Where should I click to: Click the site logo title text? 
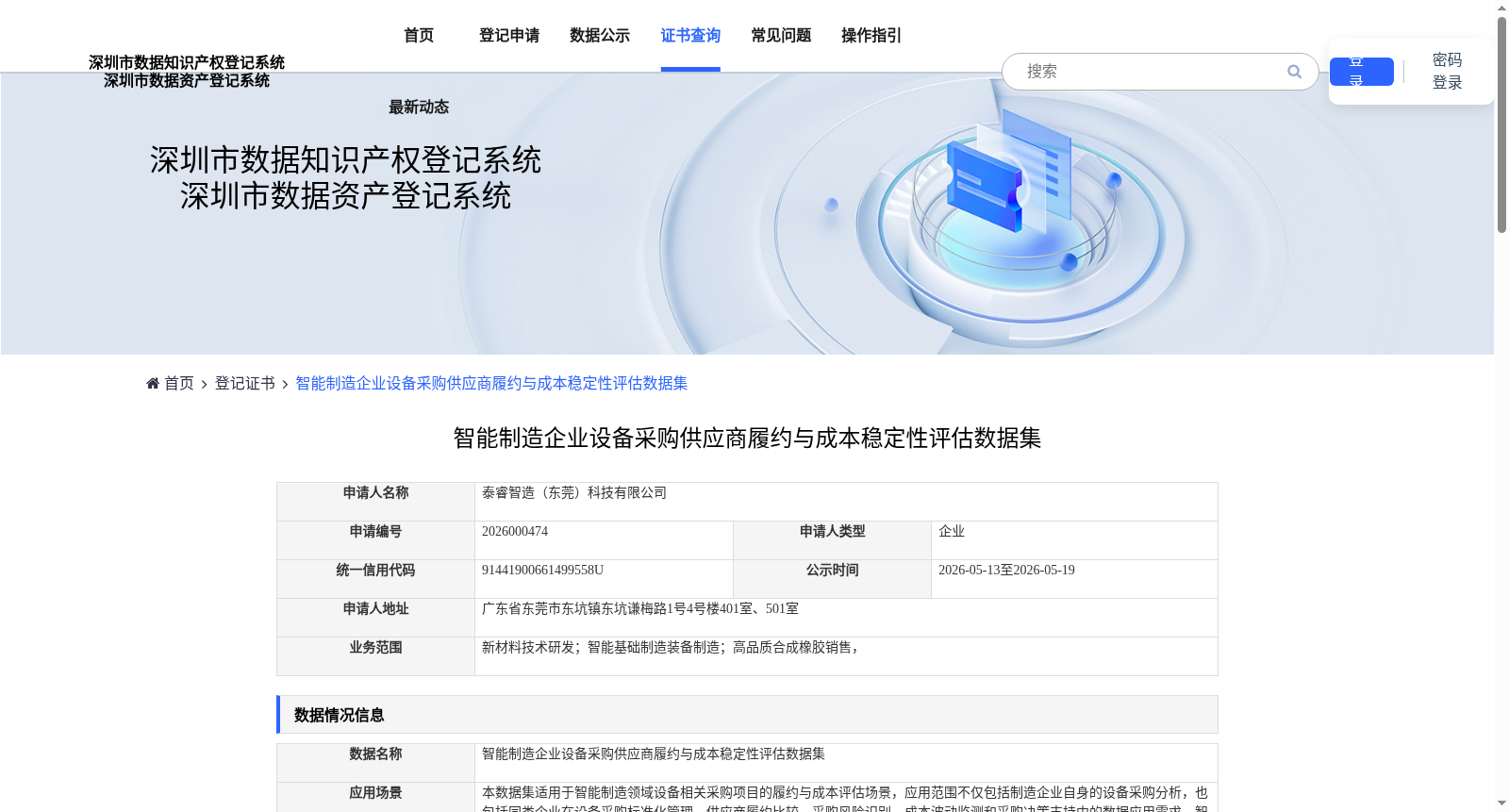(x=187, y=72)
